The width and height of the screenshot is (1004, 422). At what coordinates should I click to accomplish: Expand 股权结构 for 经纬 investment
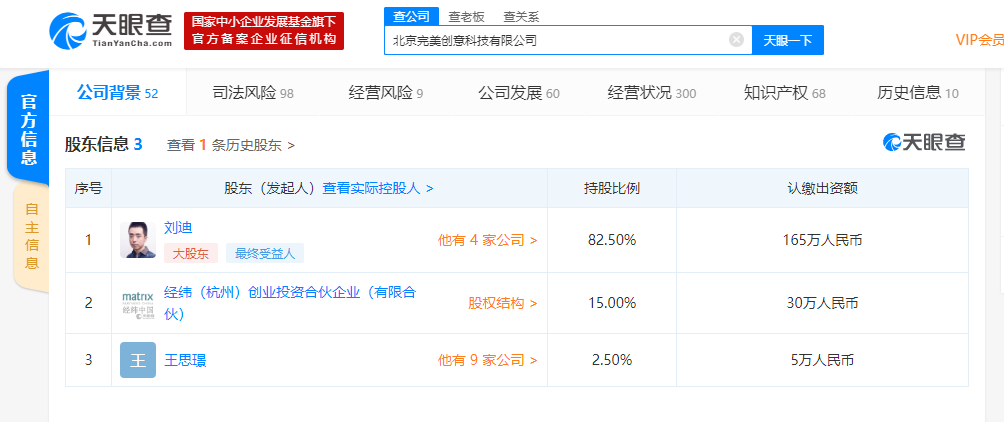tap(502, 302)
